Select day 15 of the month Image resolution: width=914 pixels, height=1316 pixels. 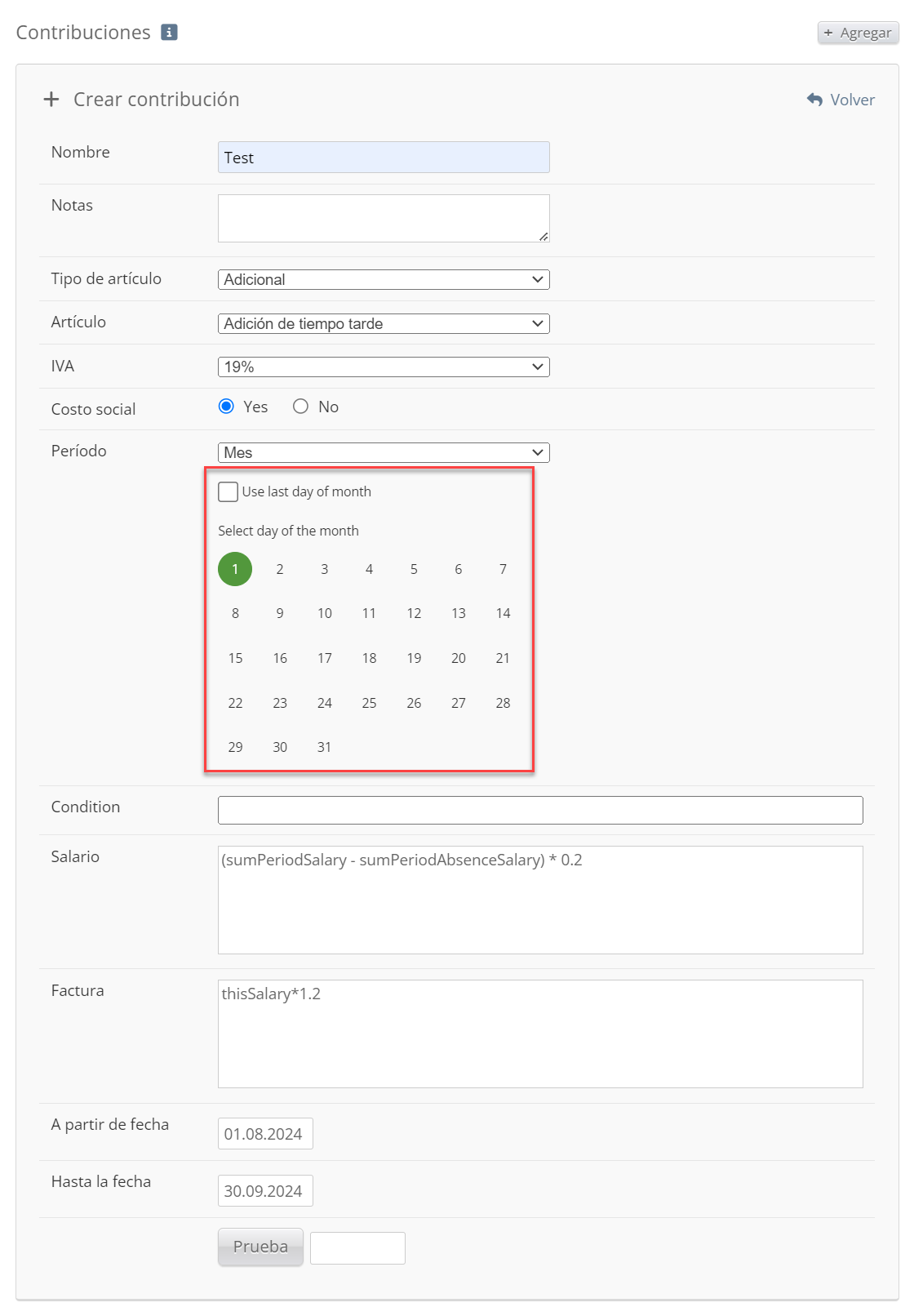[235, 658]
